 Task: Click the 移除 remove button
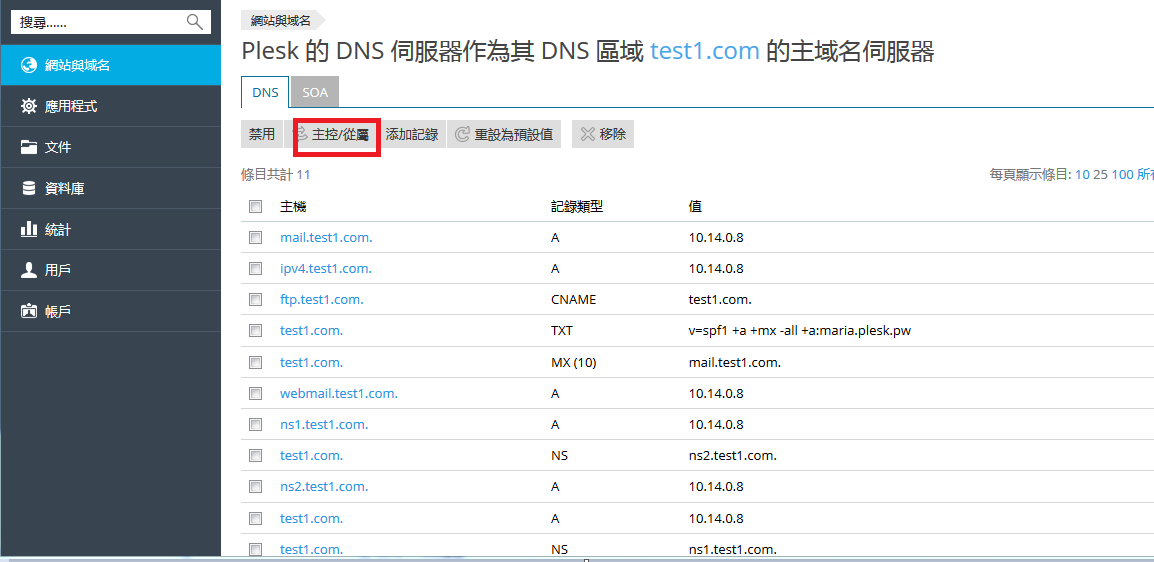[x=603, y=135]
